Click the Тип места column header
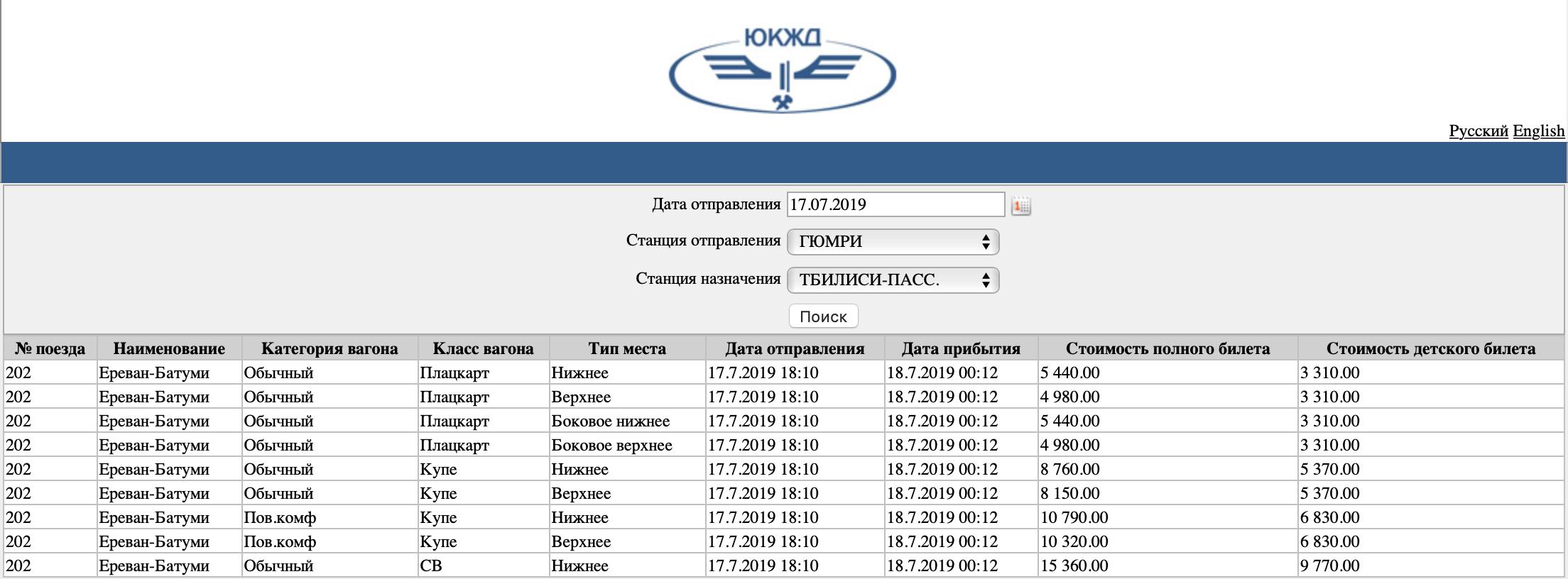 tap(627, 348)
